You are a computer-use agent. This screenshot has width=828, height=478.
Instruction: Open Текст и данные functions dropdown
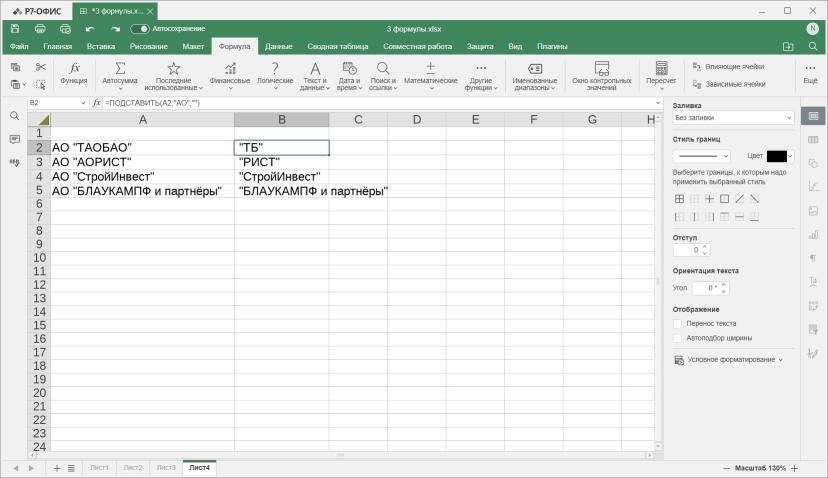point(315,76)
